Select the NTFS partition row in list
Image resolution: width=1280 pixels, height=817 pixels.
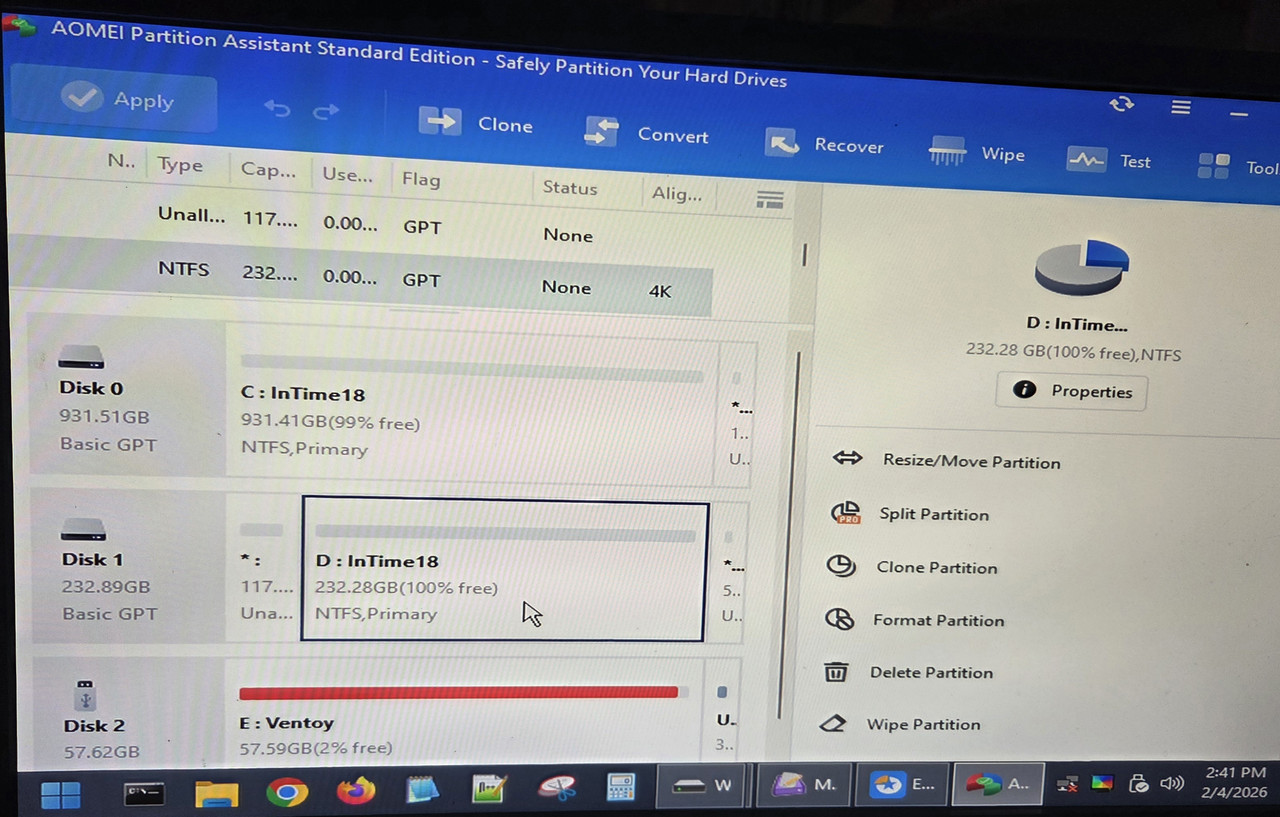[x=362, y=277]
